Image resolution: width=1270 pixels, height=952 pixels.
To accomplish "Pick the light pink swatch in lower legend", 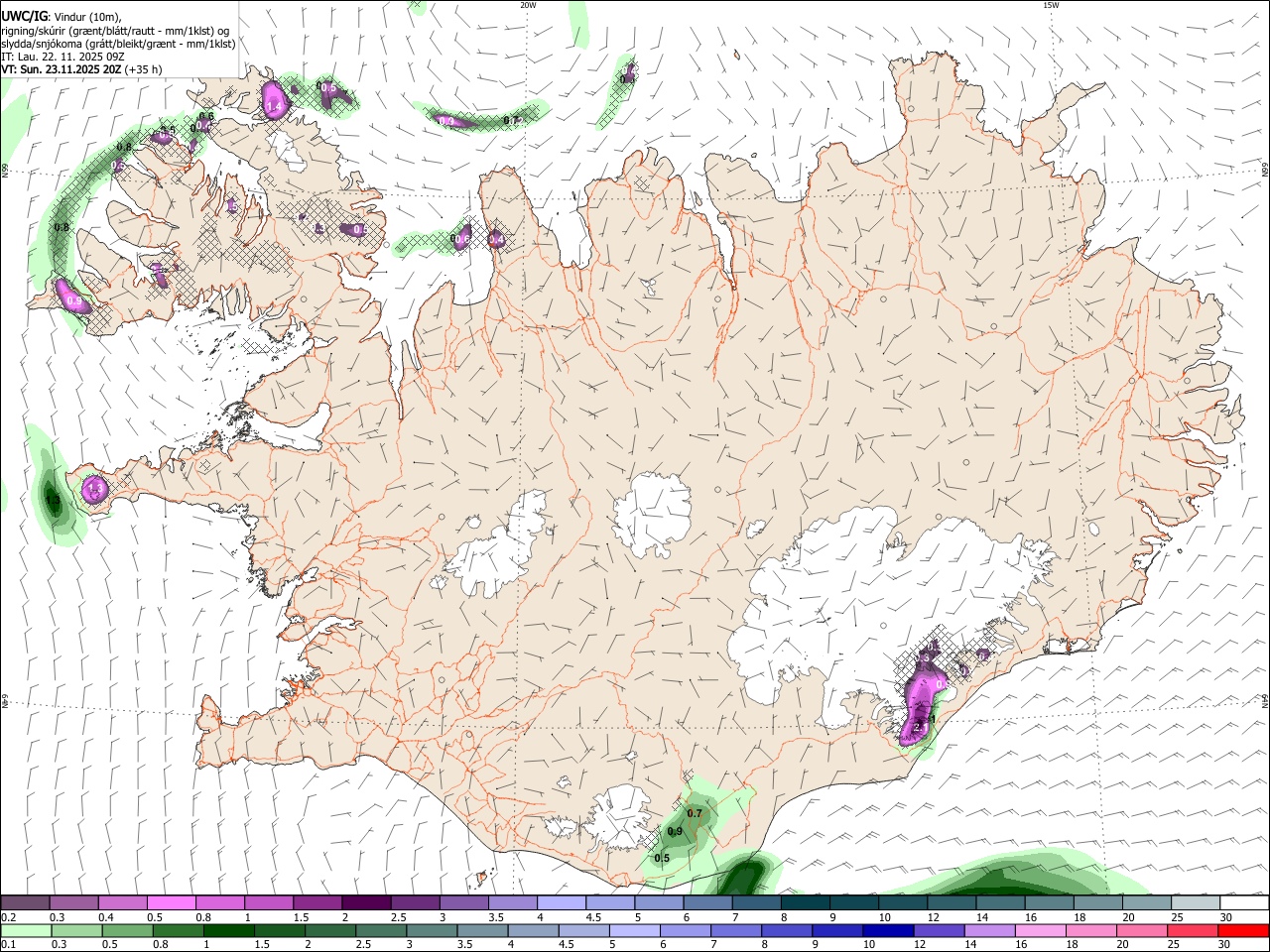I will [1040, 930].
